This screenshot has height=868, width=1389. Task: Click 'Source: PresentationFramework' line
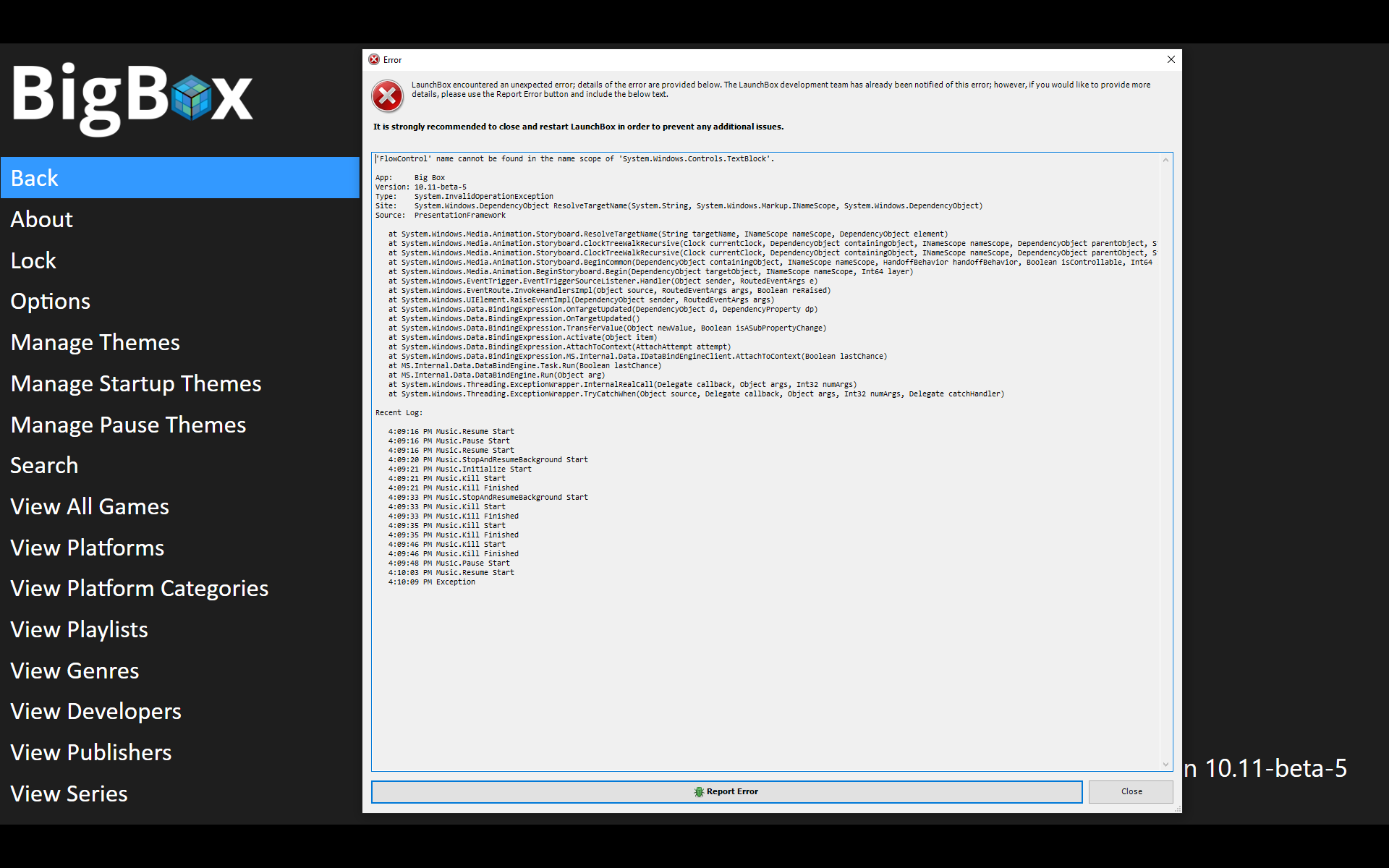pos(441,215)
